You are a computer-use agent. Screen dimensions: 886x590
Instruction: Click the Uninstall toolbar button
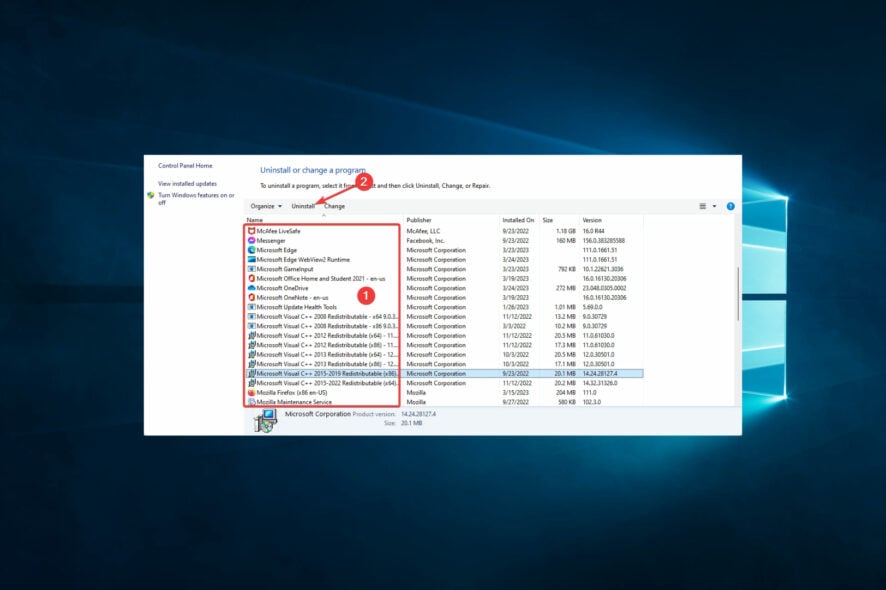(303, 206)
